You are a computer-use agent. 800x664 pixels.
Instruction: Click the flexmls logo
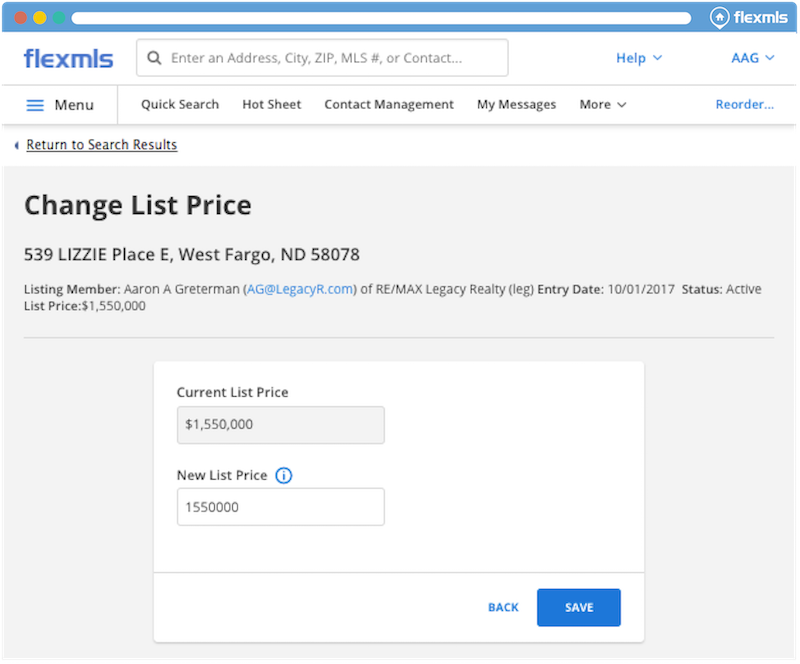point(68,58)
